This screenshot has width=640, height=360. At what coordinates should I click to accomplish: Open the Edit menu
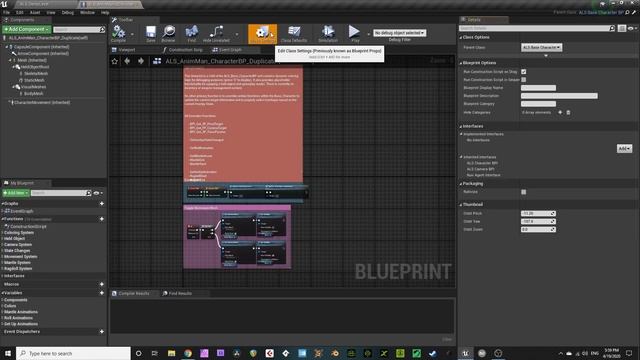click(20, 13)
